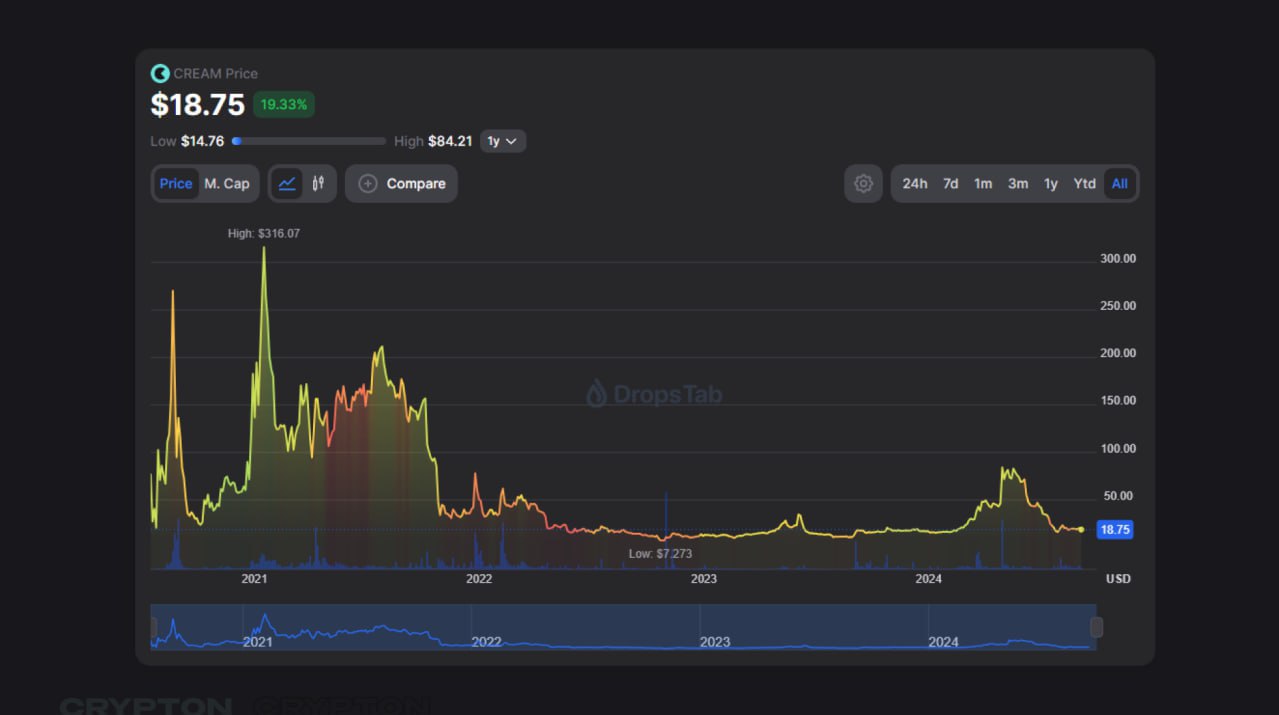This screenshot has width=1279, height=715.
Task: Click the right handle of range navigator
Action: click(x=1096, y=627)
